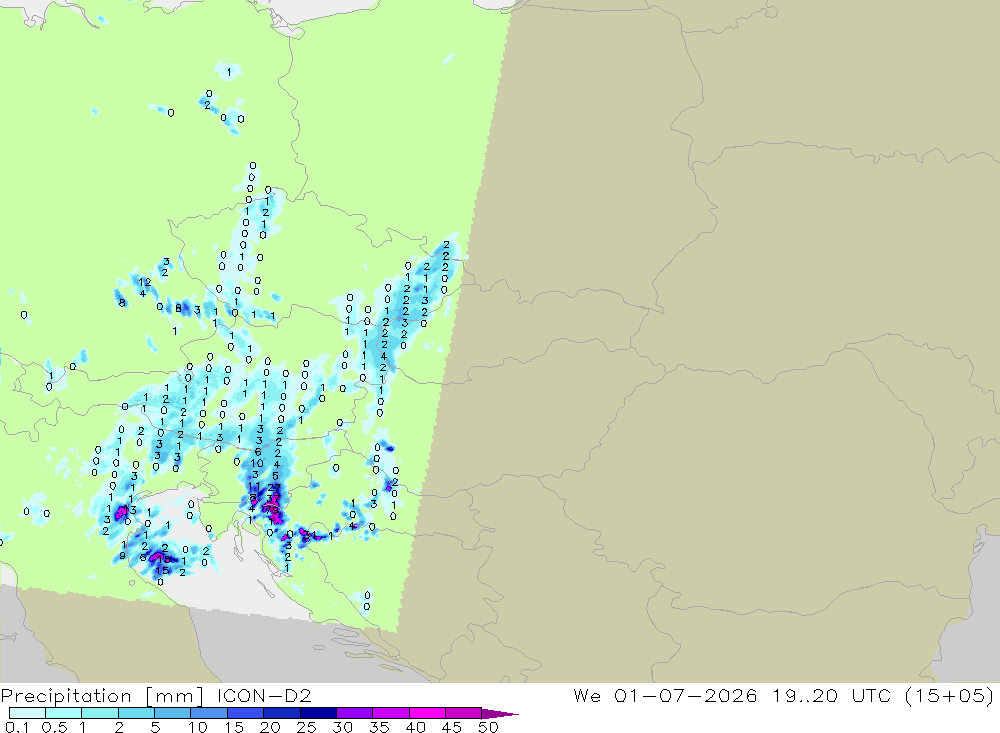
Task: Click the '(15+05)' forecast run label
Action: click(949, 695)
